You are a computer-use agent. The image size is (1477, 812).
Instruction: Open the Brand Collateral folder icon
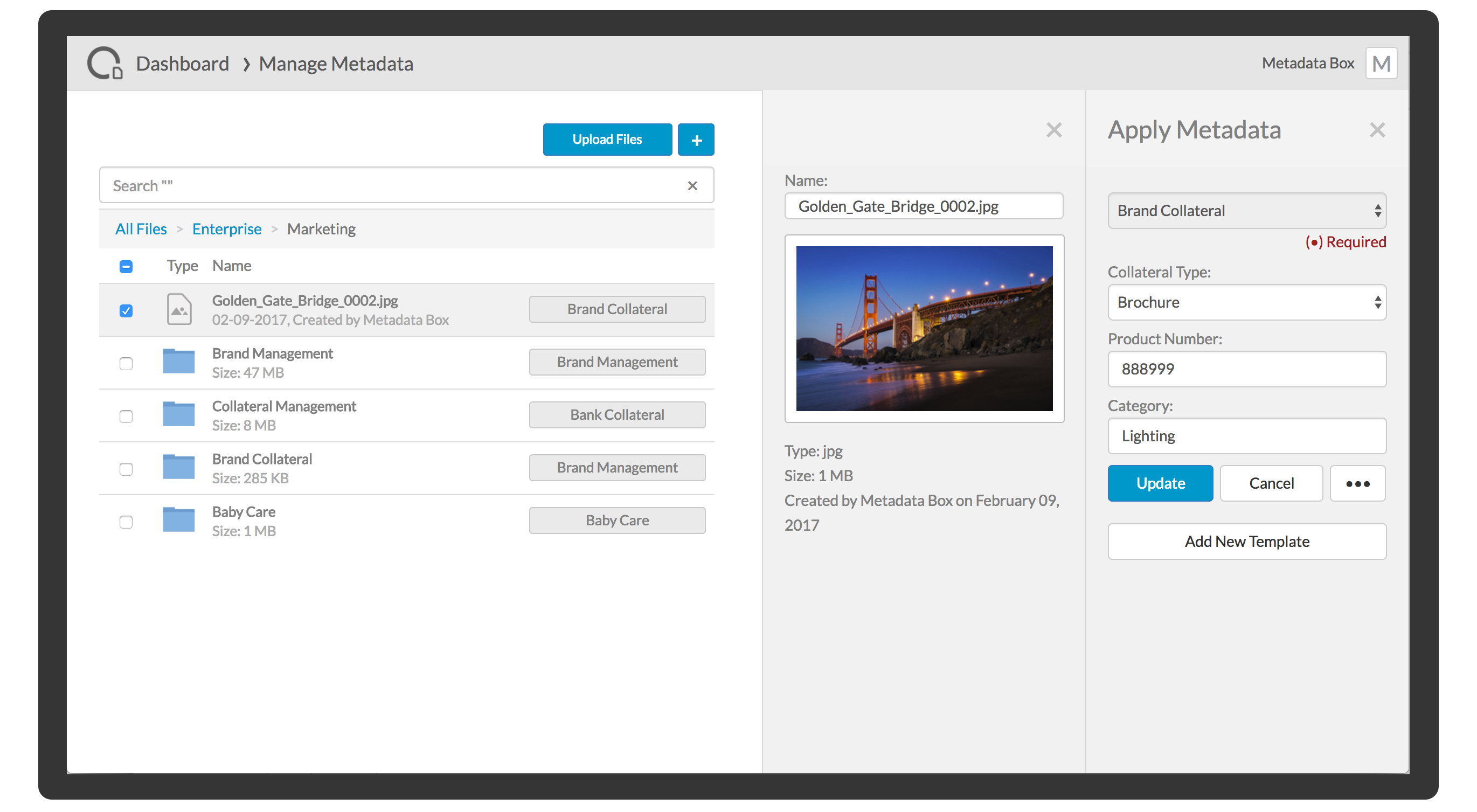pyautogui.click(x=179, y=467)
